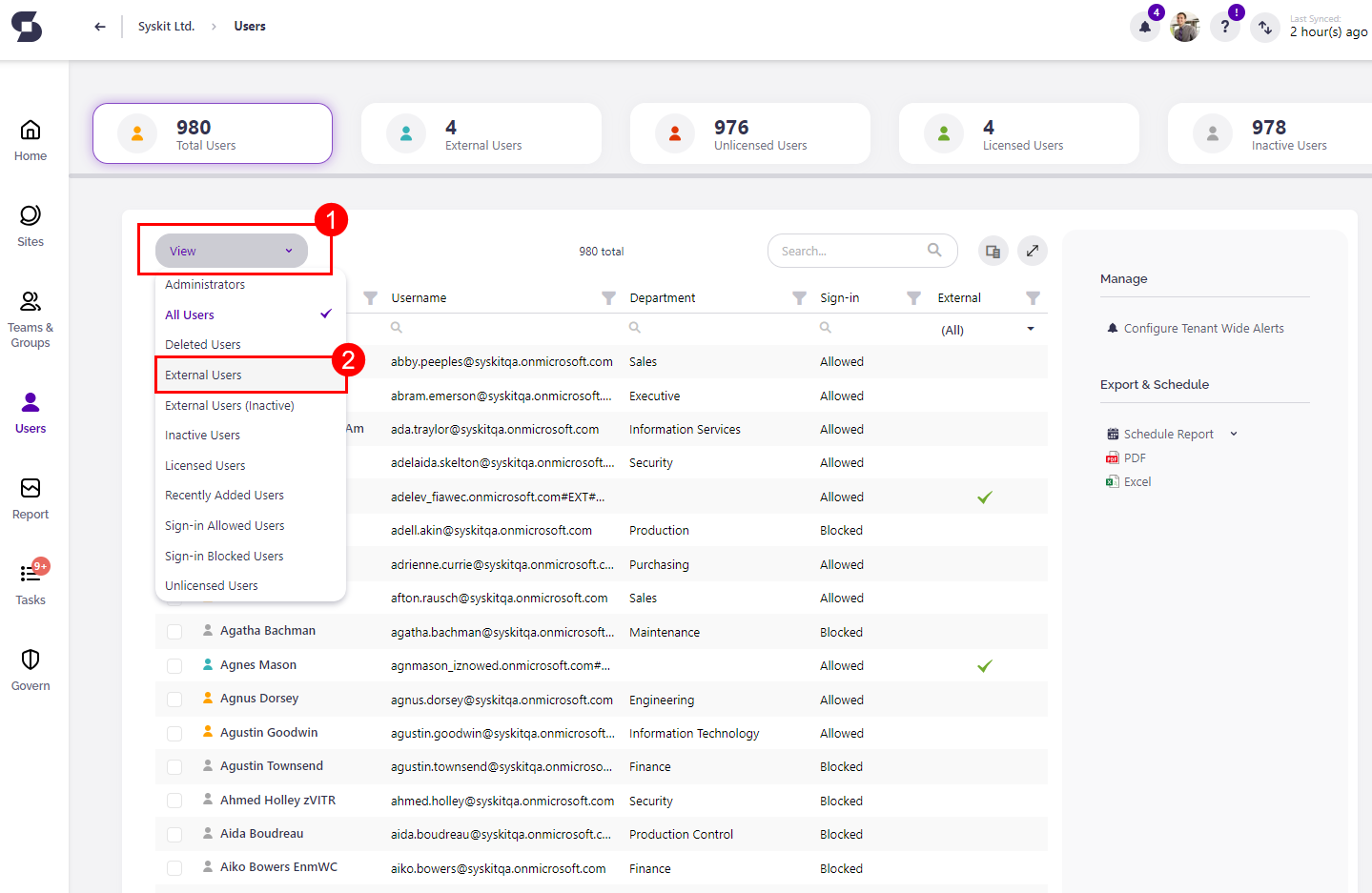Tick the checkbox next to Aida Boudreau
Viewport: 1372px width, 893px height.
[174, 834]
